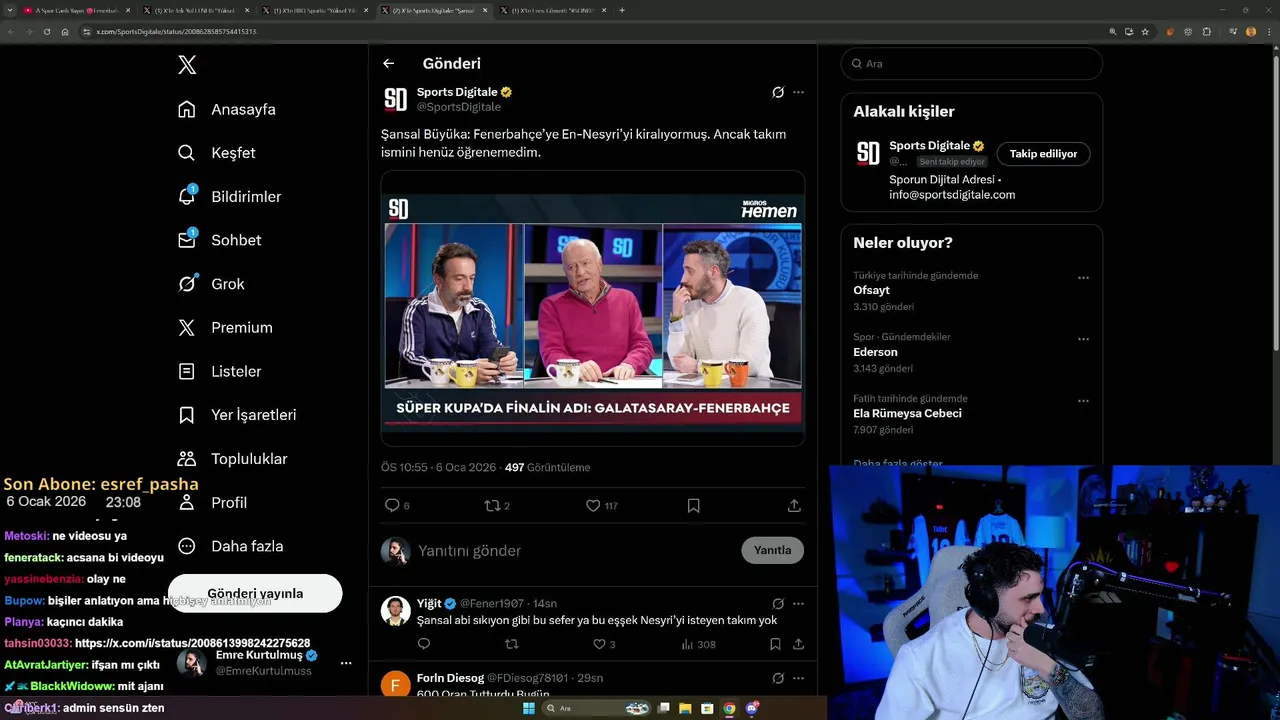The width and height of the screenshot is (1280, 720).
Task: Open options for the Ofsayt trend
Action: tap(1083, 278)
